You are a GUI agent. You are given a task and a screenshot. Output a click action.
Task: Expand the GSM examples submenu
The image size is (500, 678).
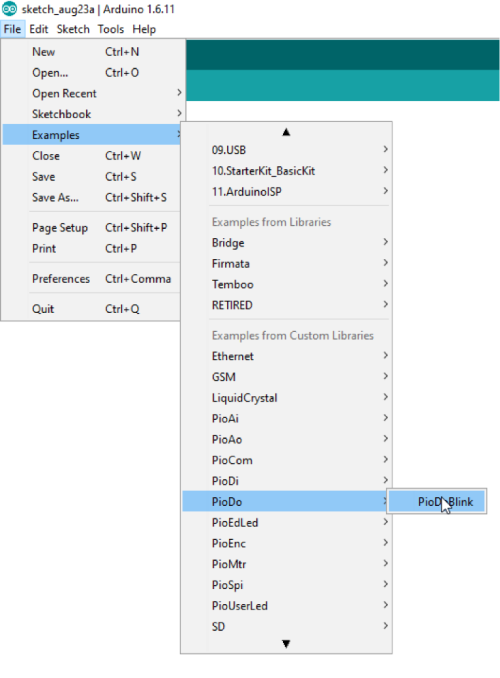(x=286, y=377)
